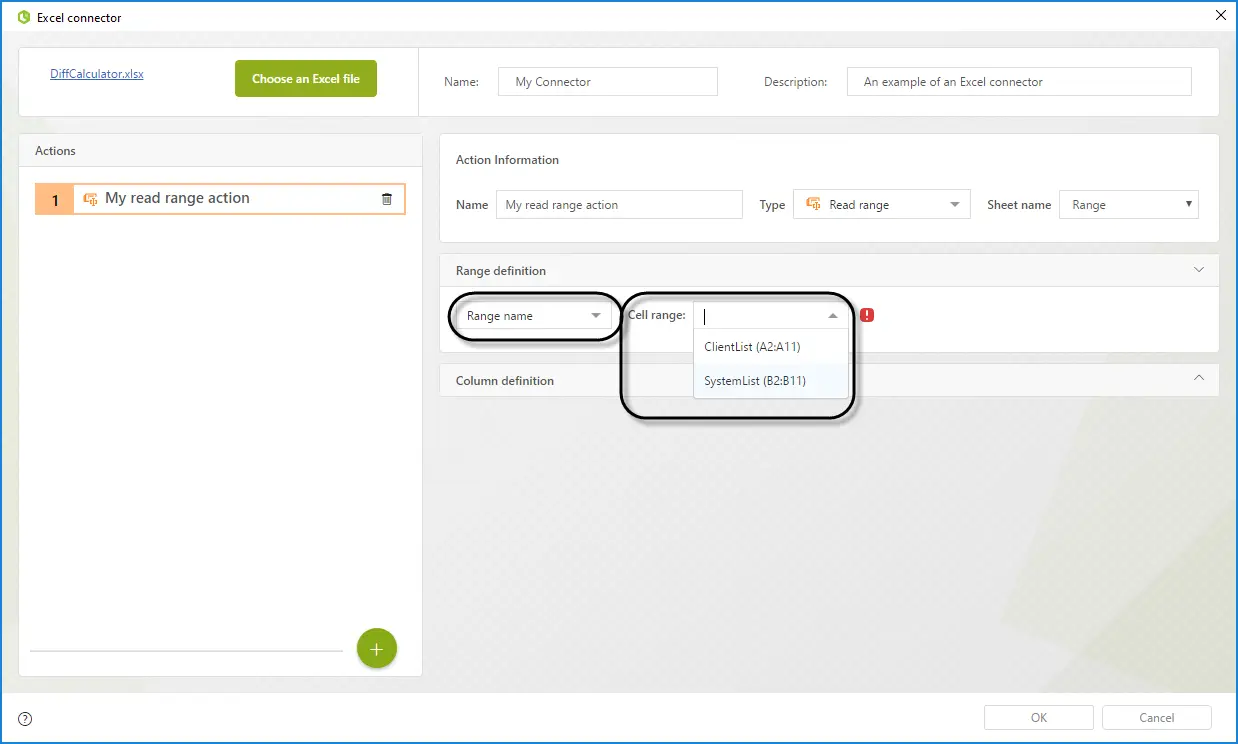Viewport: 1238px width, 744px height.
Task: Close the Excel connector window
Action: point(1220,16)
